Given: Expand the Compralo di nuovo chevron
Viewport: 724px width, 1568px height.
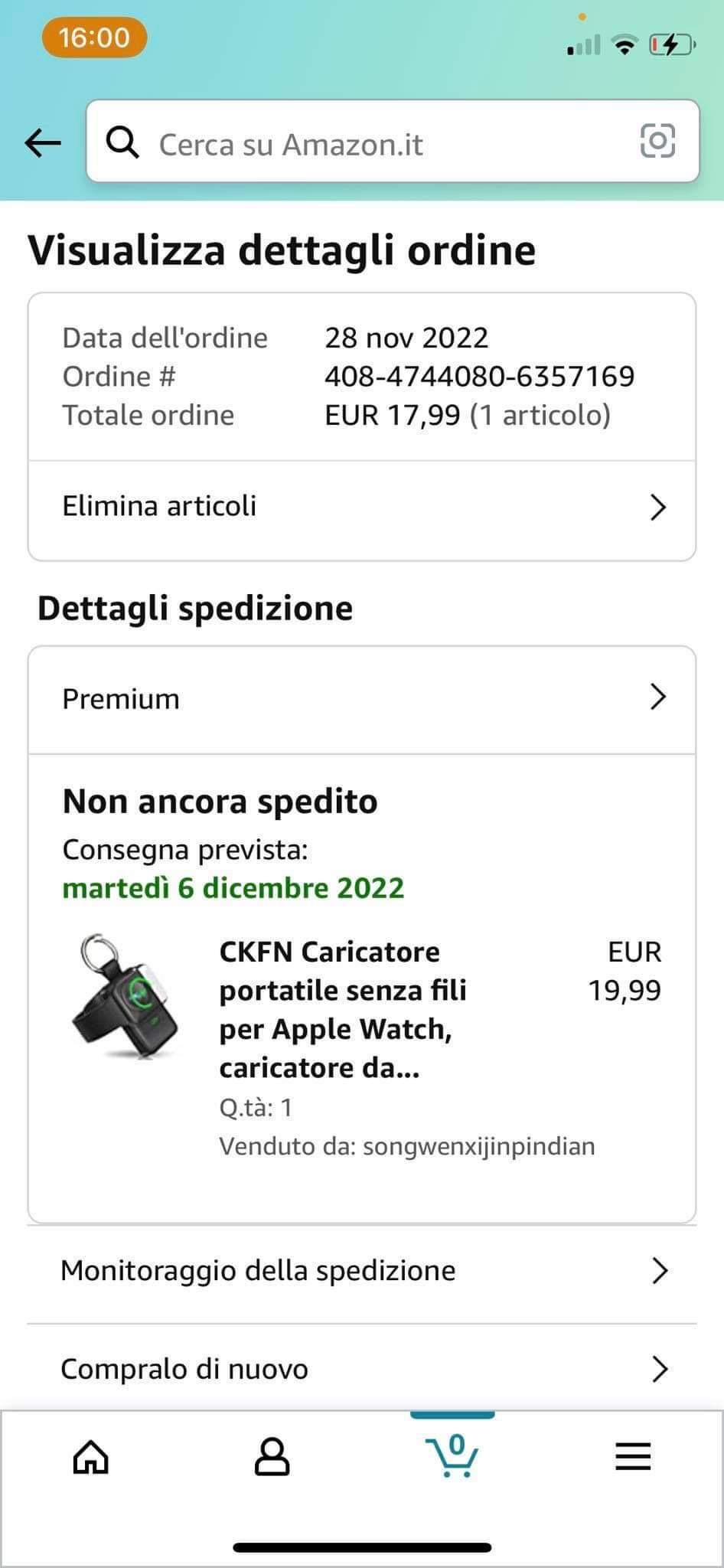Looking at the screenshot, I should 659,1369.
